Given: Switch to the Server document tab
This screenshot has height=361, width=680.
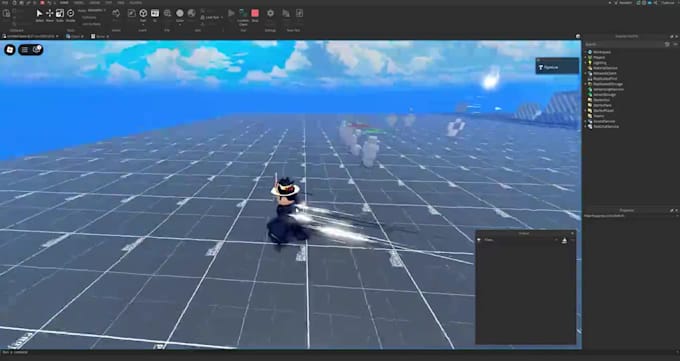Looking at the screenshot, I should coord(101,36).
